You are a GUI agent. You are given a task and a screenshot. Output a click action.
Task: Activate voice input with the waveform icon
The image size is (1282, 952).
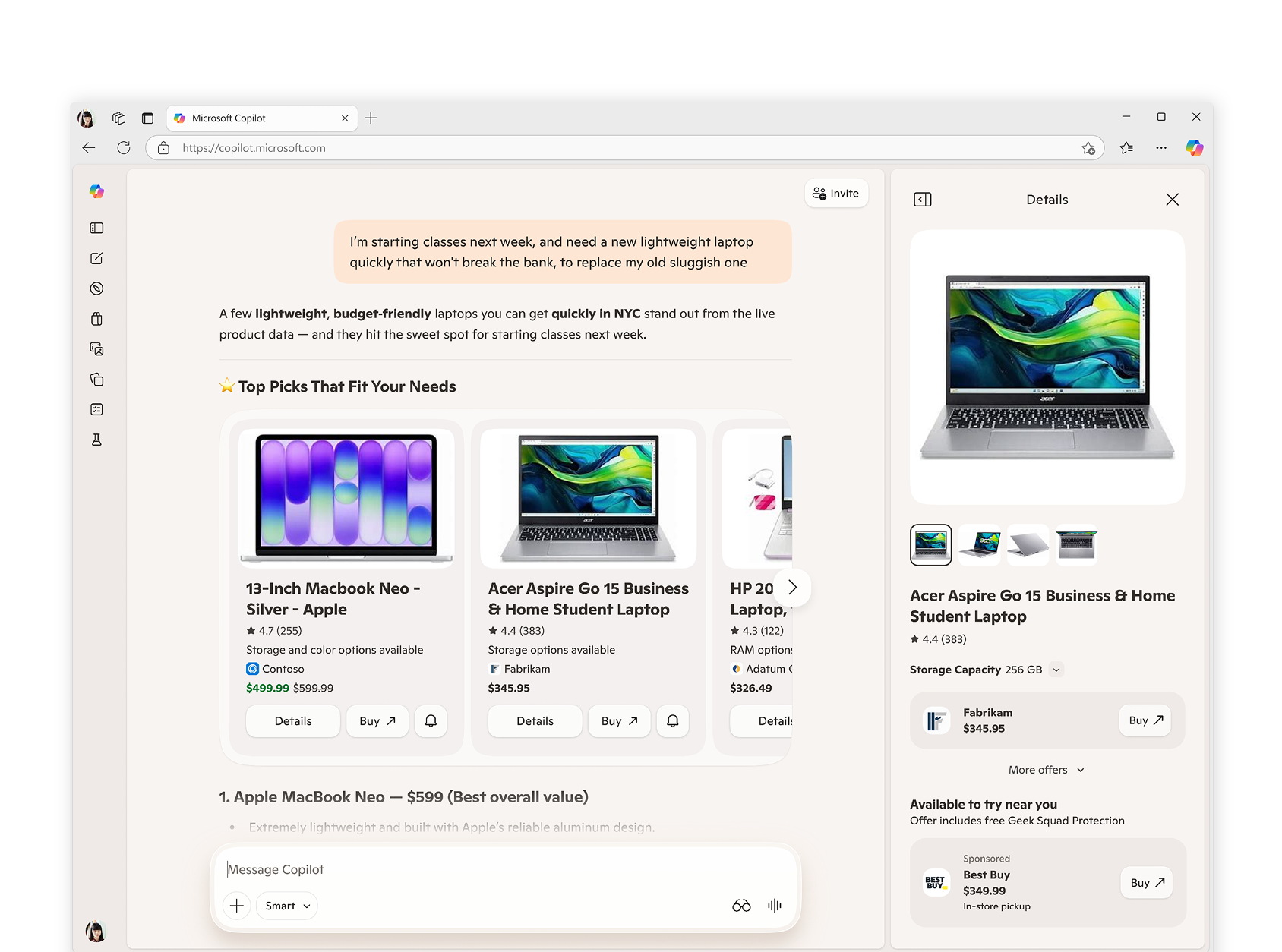pyautogui.click(x=773, y=905)
